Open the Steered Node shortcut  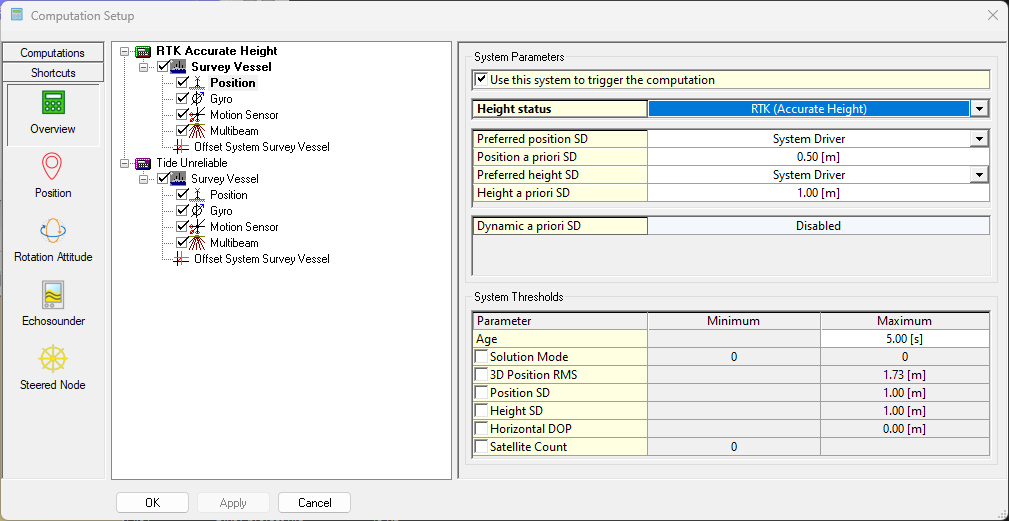(x=53, y=359)
